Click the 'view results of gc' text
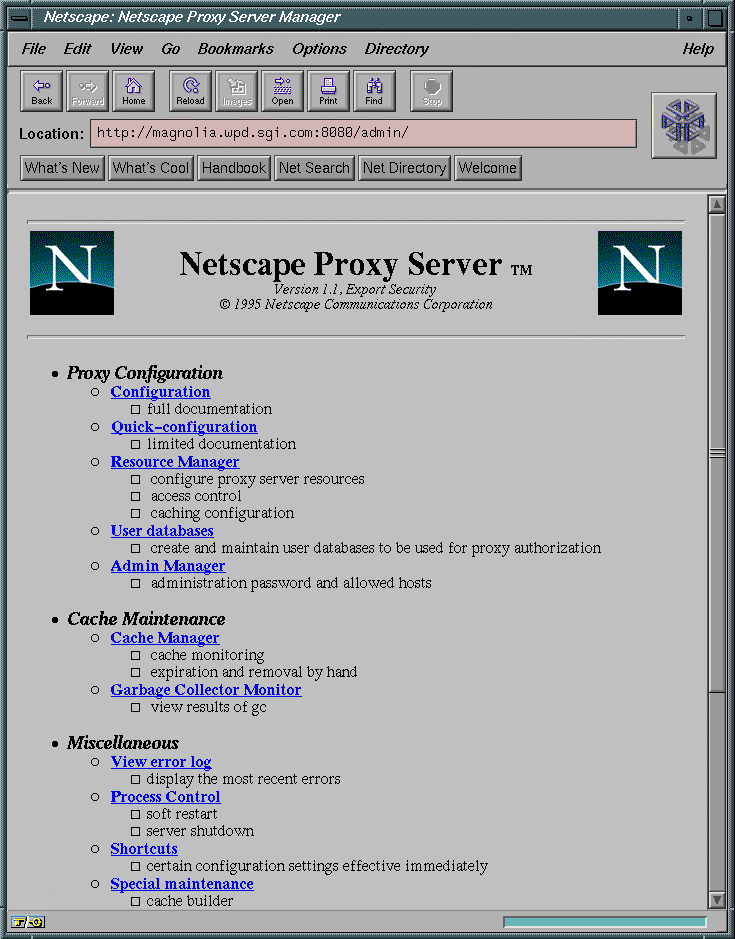 (x=208, y=707)
